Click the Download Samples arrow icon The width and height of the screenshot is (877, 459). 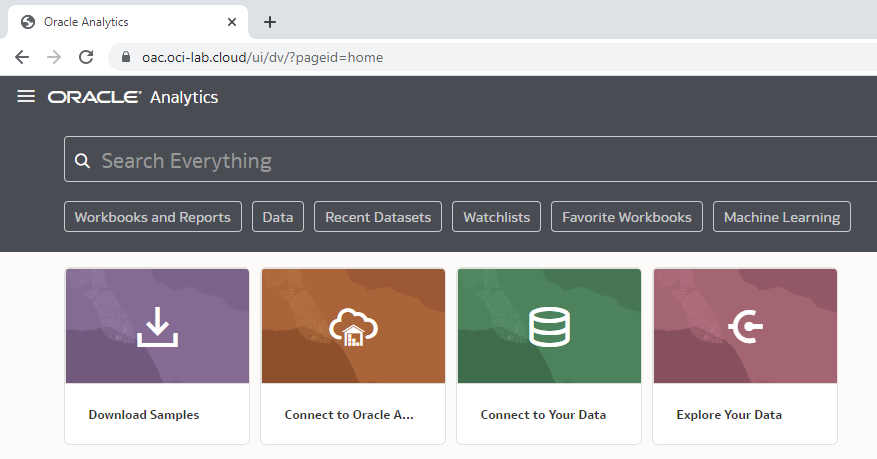pos(157,326)
